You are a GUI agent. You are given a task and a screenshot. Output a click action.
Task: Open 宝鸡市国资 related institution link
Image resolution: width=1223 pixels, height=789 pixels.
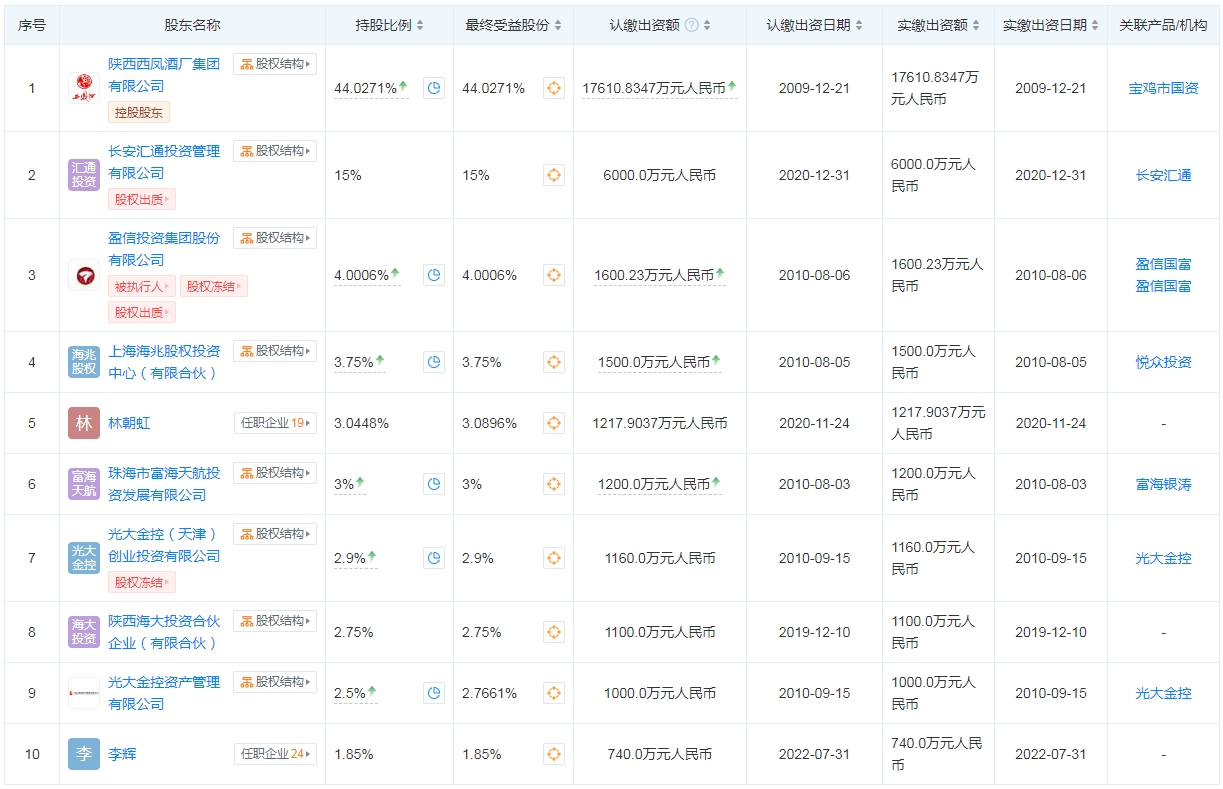1163,89
